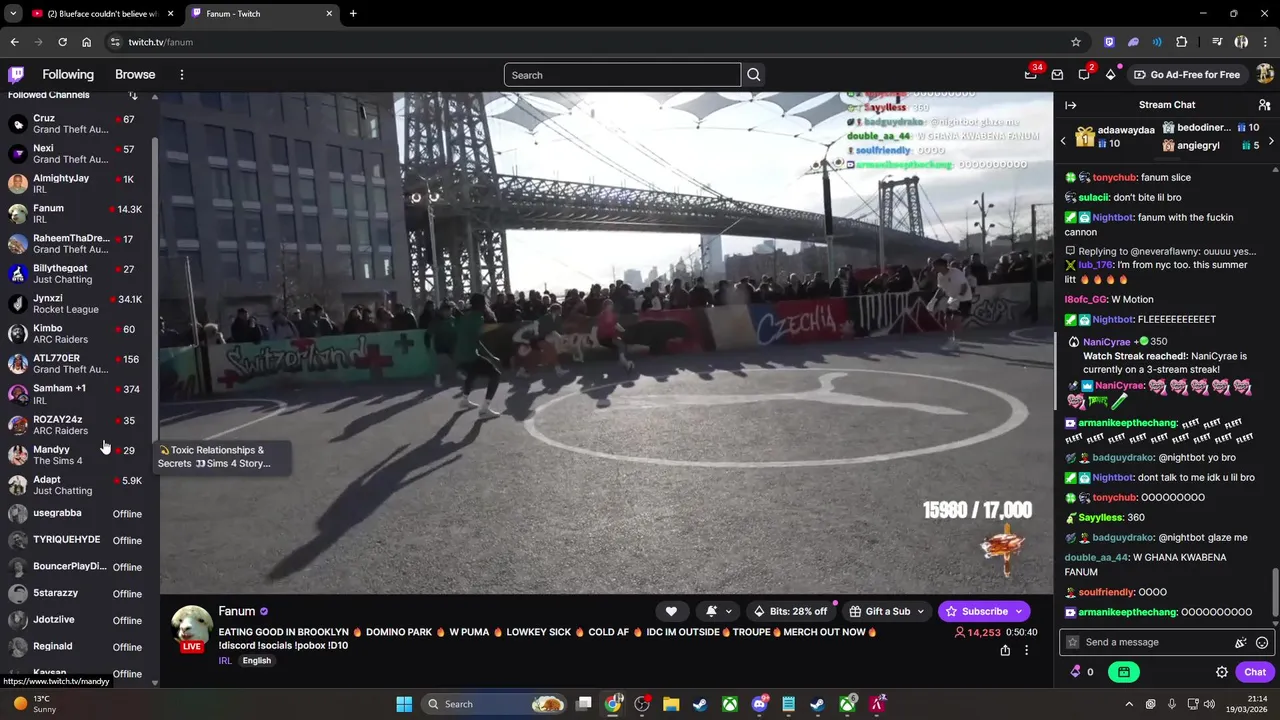Expand Bits 28% off offer
1280x720 pixels.
click(791, 611)
